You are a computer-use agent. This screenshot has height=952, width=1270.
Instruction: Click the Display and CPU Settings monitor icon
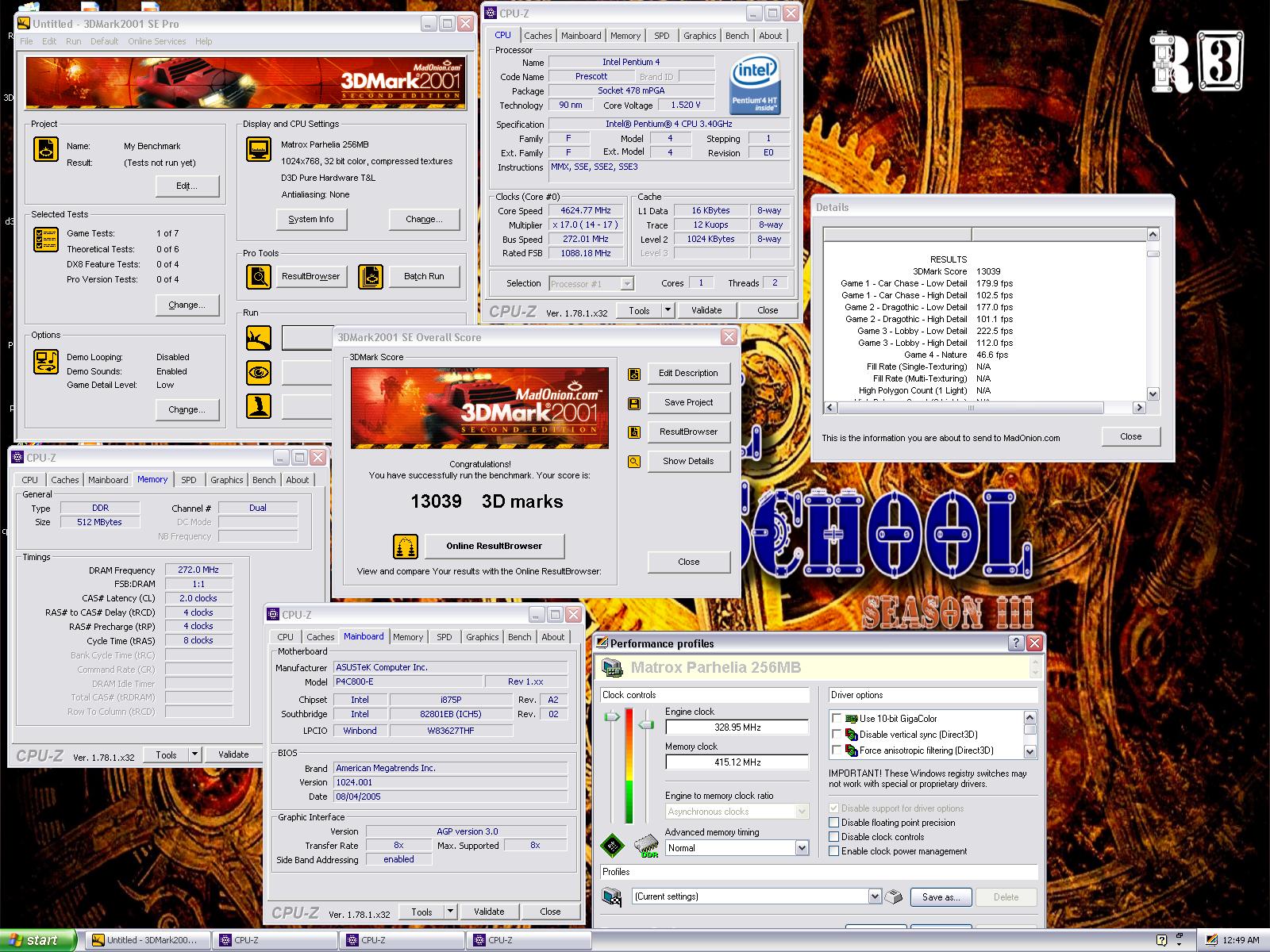point(259,149)
